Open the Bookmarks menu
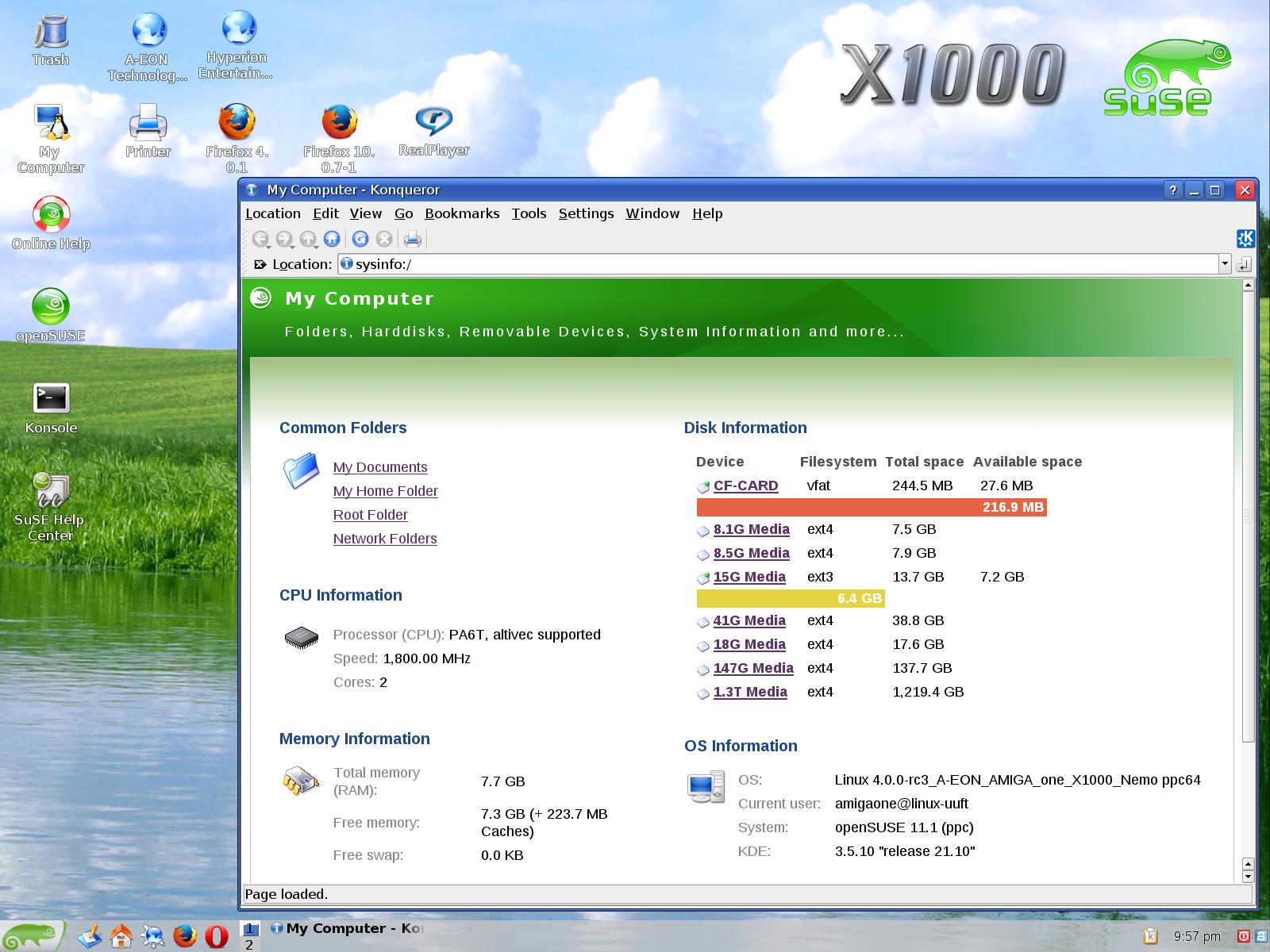This screenshot has width=1270, height=952. (462, 213)
